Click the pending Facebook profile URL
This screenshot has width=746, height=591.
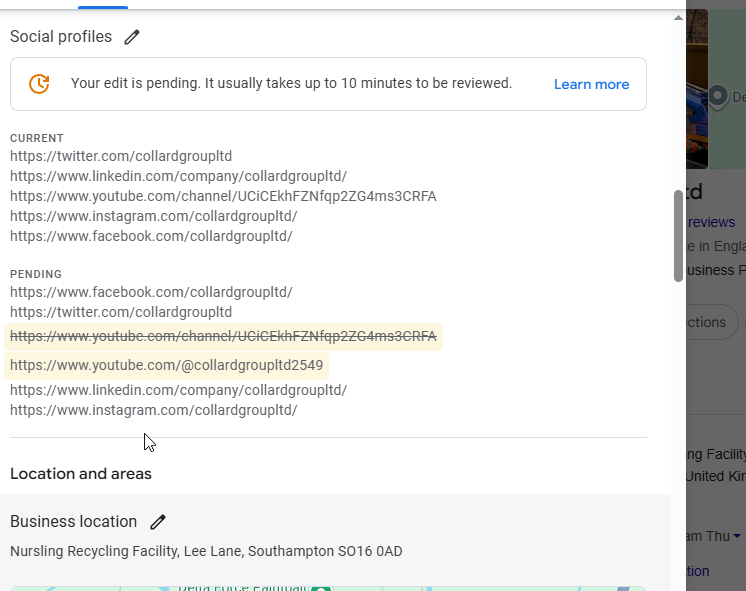151,292
